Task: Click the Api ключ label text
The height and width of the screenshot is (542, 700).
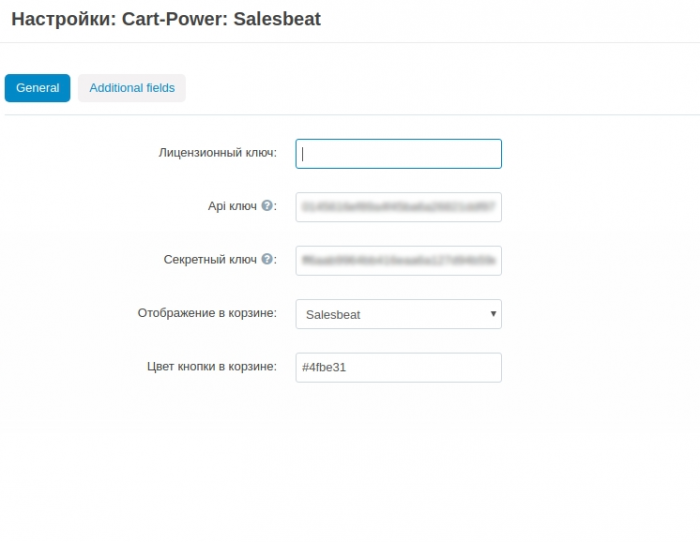Action: tap(232, 206)
